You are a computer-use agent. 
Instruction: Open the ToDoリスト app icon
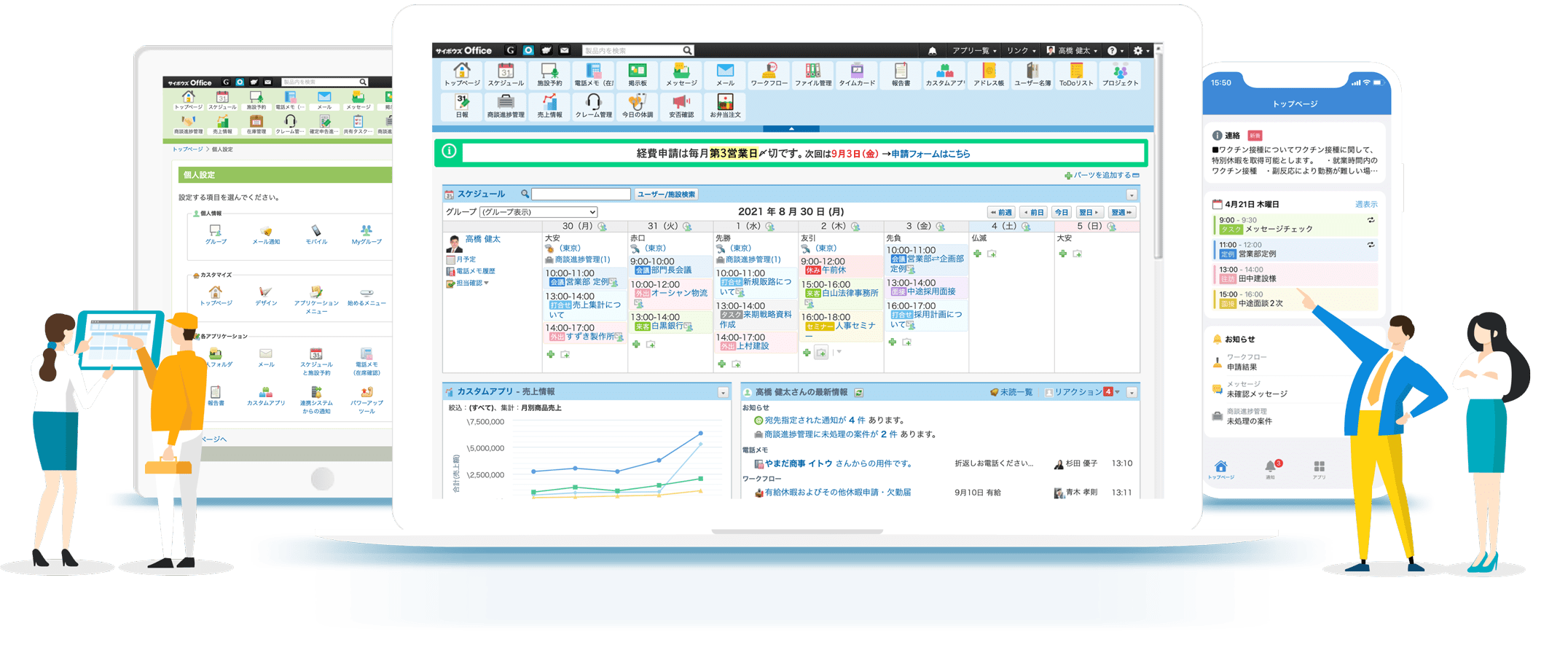[1076, 74]
